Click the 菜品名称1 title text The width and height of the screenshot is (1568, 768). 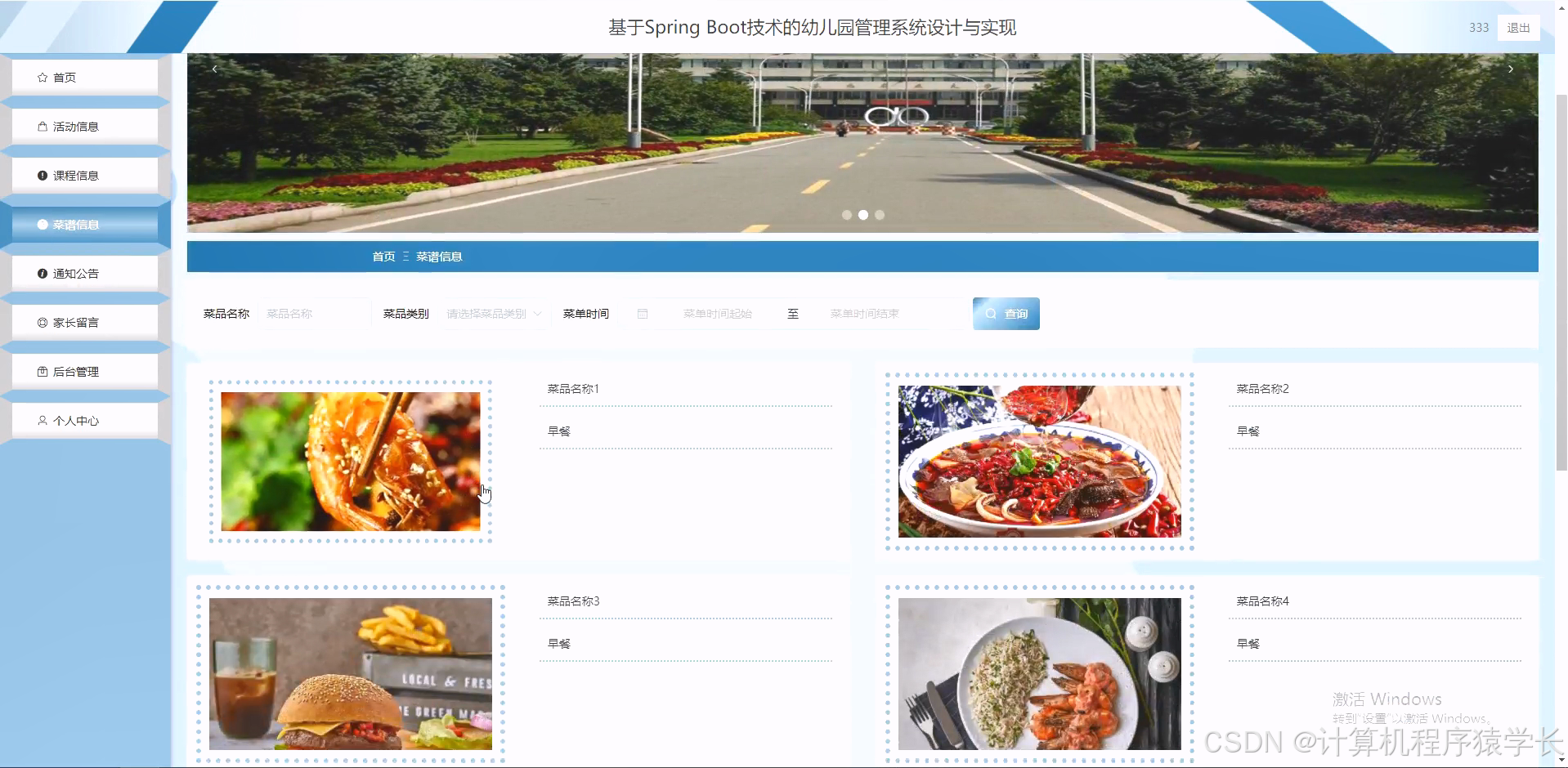click(x=573, y=389)
